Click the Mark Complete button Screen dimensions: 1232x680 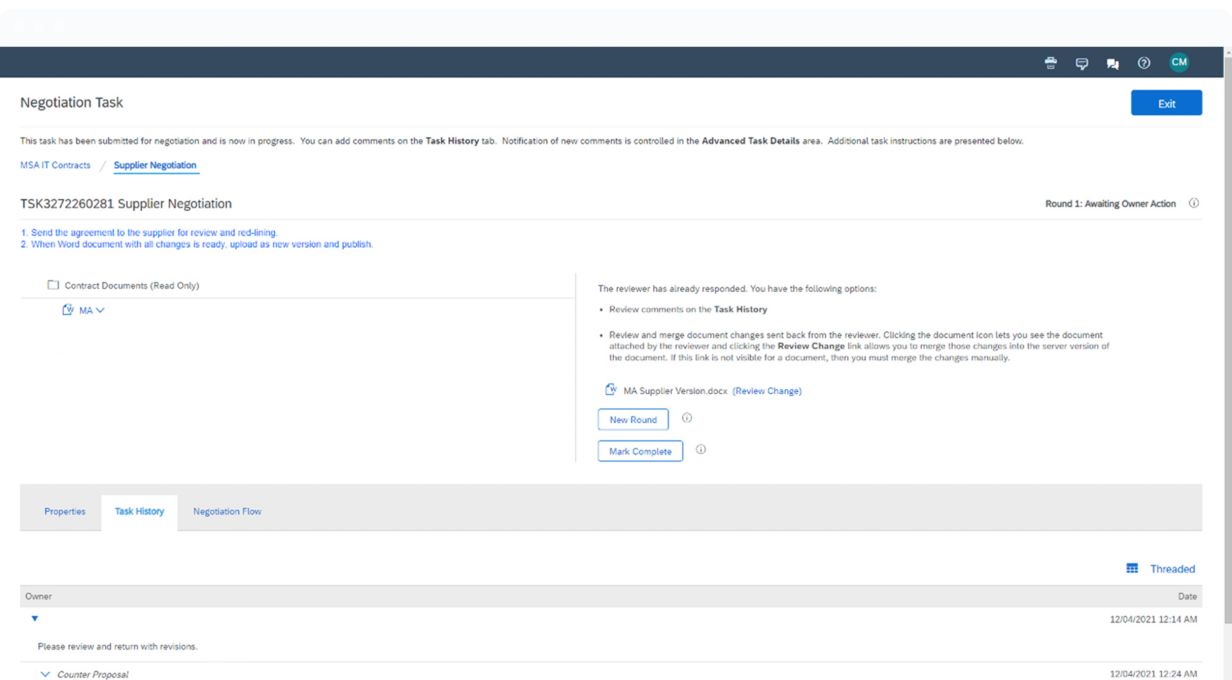[640, 451]
